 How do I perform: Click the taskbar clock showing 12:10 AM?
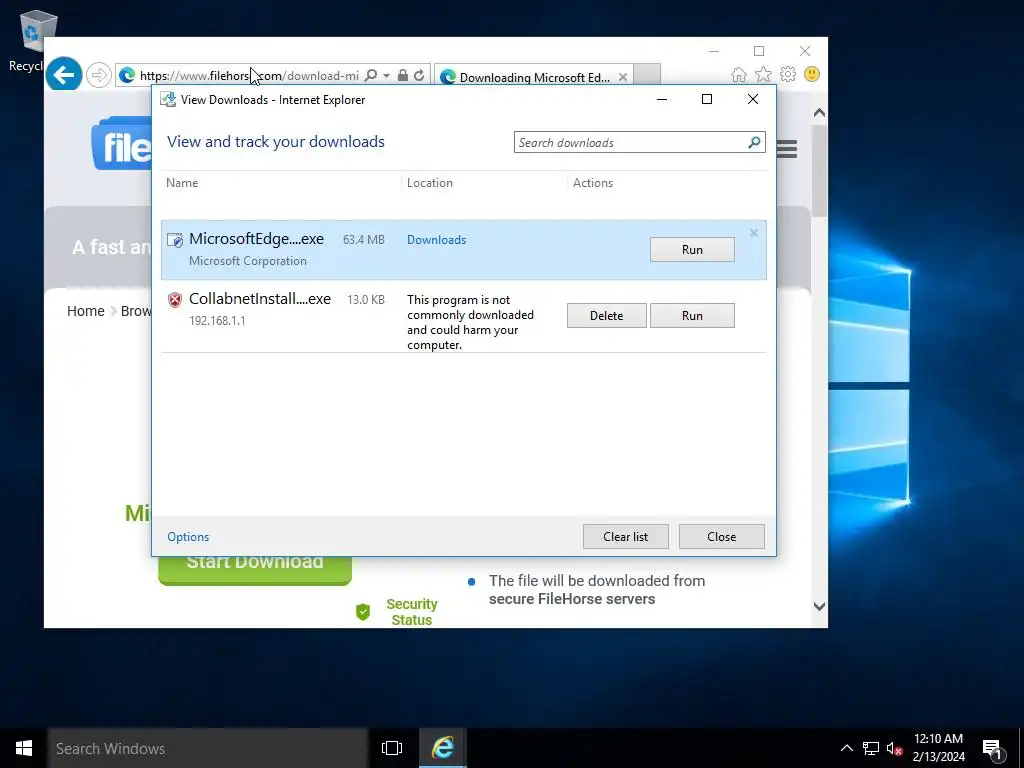938,748
